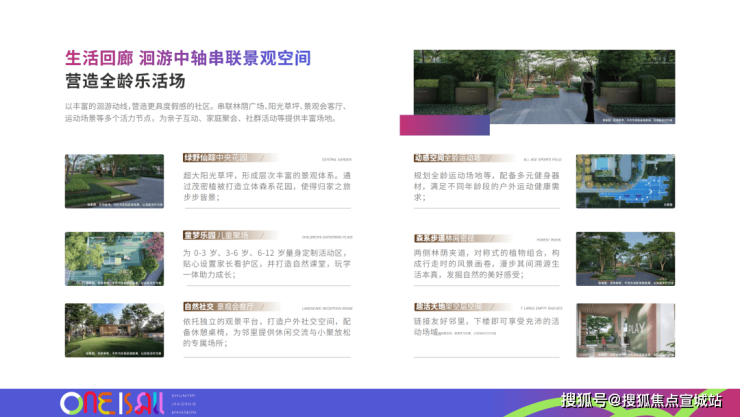The image size is (740, 417).
Task: Click the 趣活天地 架空层泛会所 label tag
Action: (x=450, y=307)
